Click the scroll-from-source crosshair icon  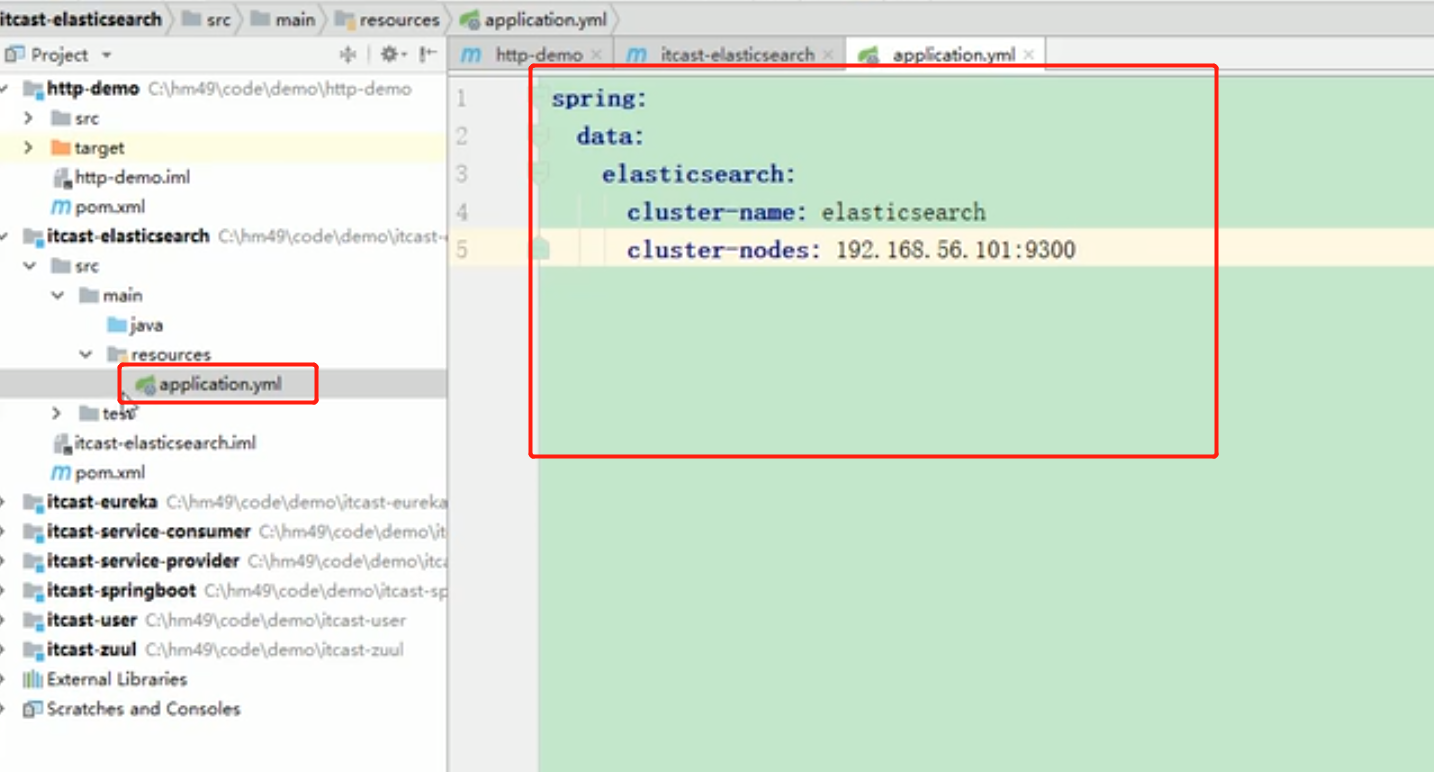[348, 55]
